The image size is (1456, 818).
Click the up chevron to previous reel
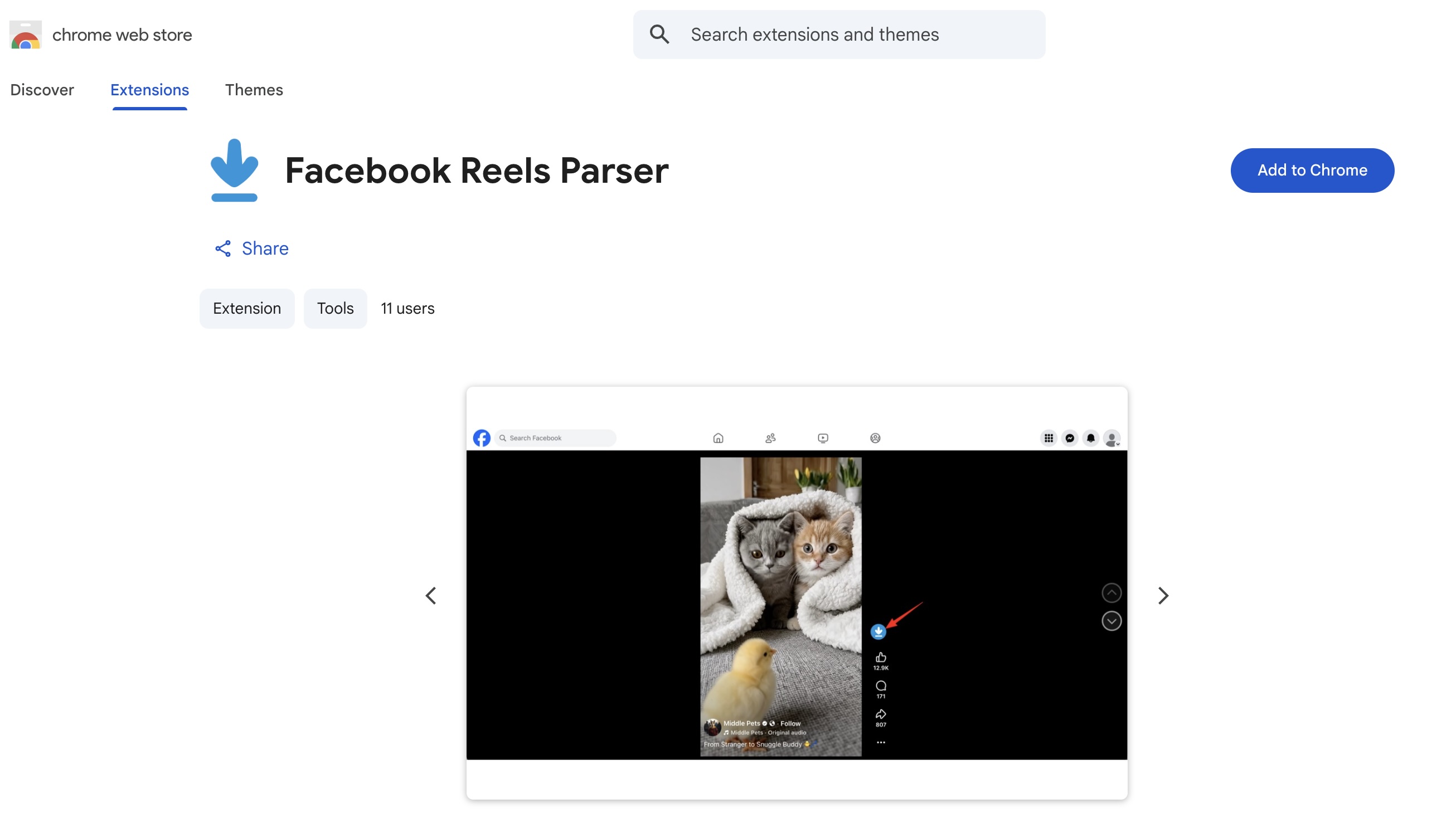click(x=1112, y=592)
